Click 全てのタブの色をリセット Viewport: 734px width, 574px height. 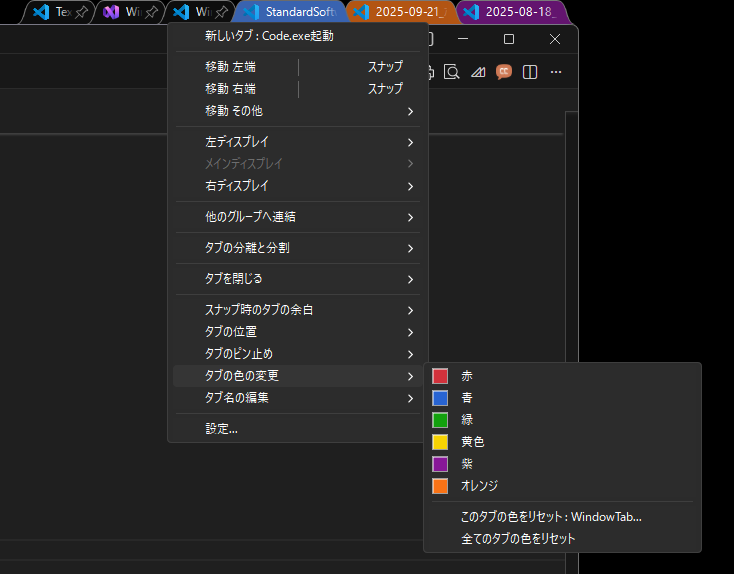coord(518,539)
